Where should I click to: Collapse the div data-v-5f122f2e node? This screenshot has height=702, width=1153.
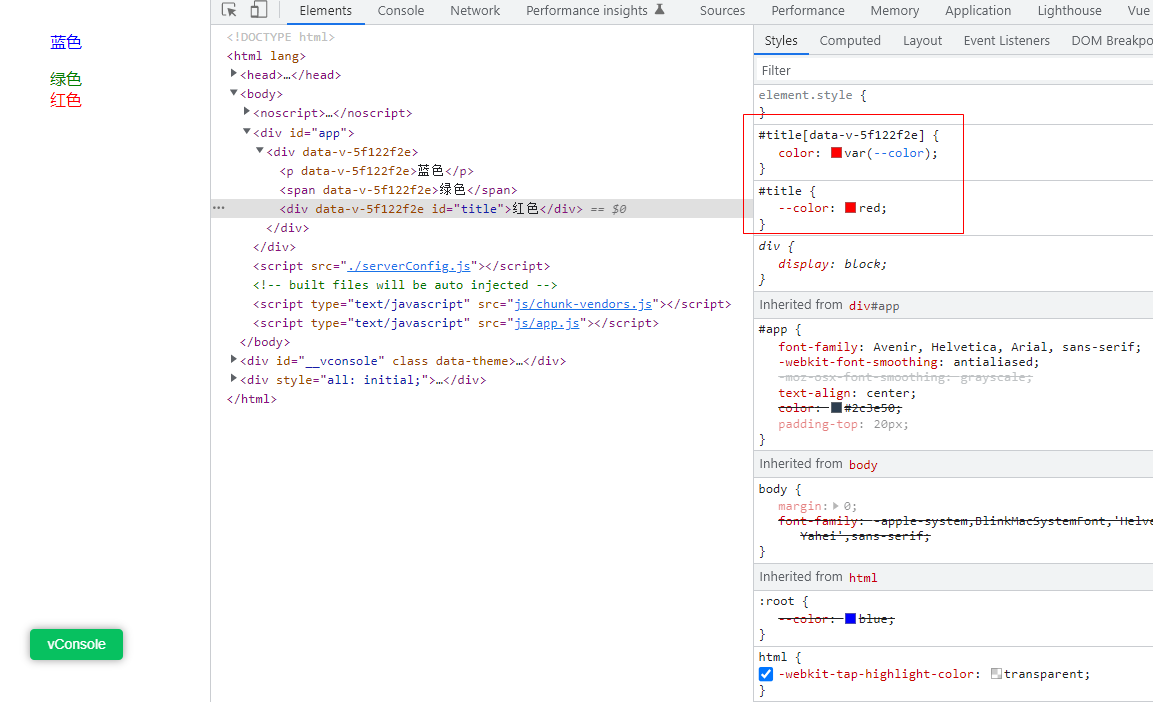point(260,151)
